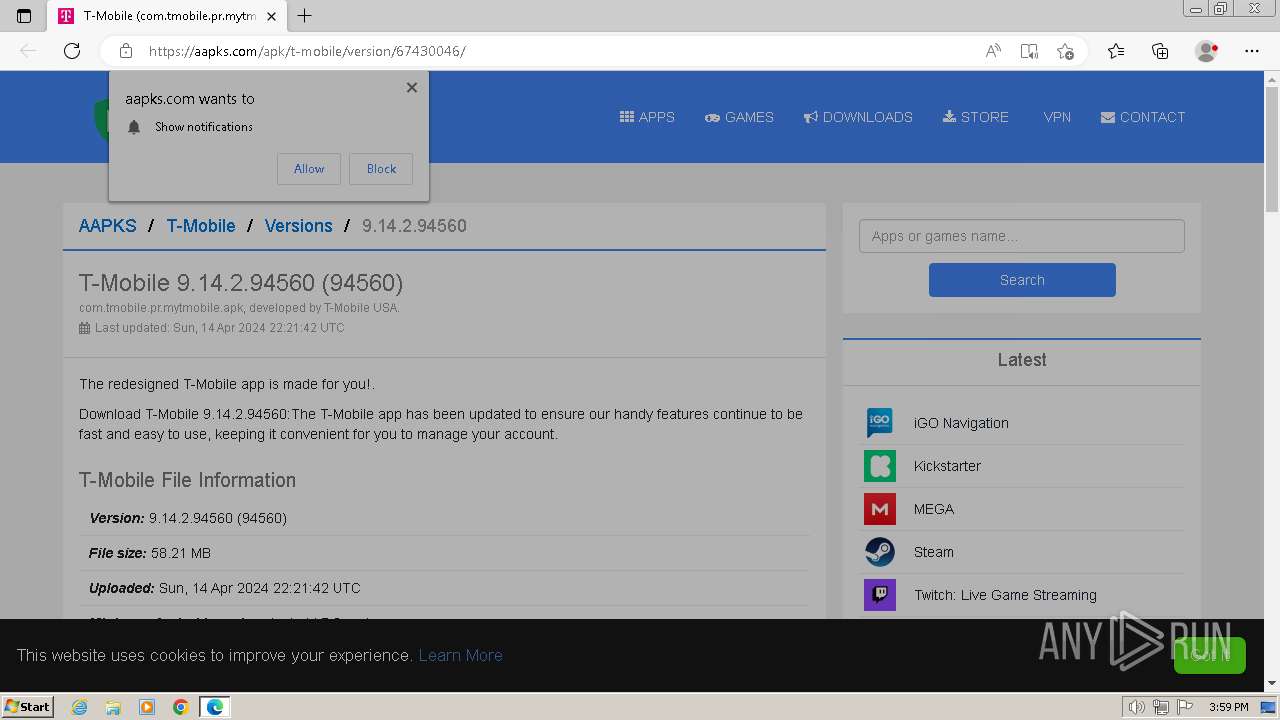Viewport: 1280px width, 720px height.
Task: Select the T-Mobile 9.14.2.94560 heading
Action: (241, 283)
